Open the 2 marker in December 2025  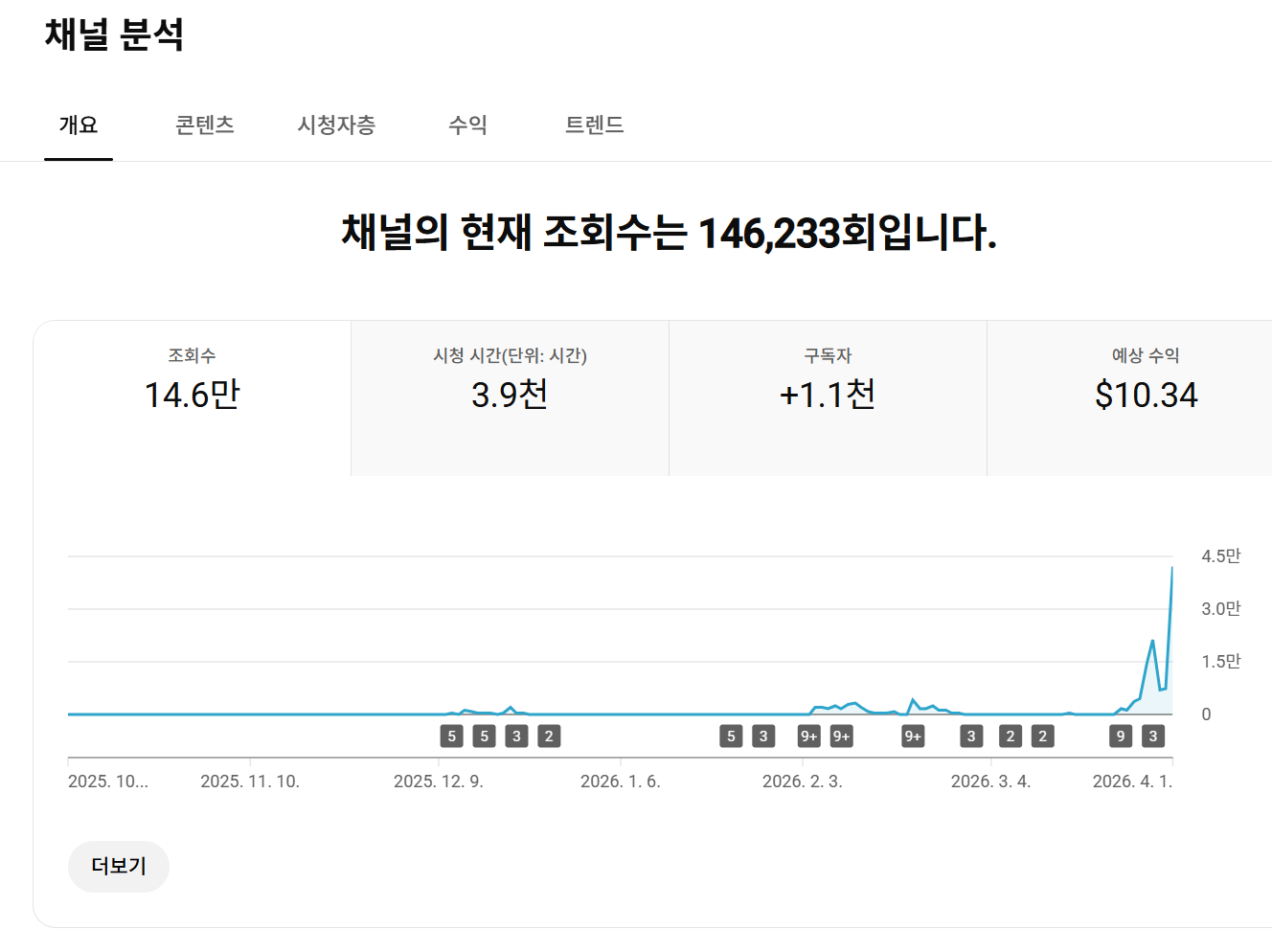[x=549, y=736]
